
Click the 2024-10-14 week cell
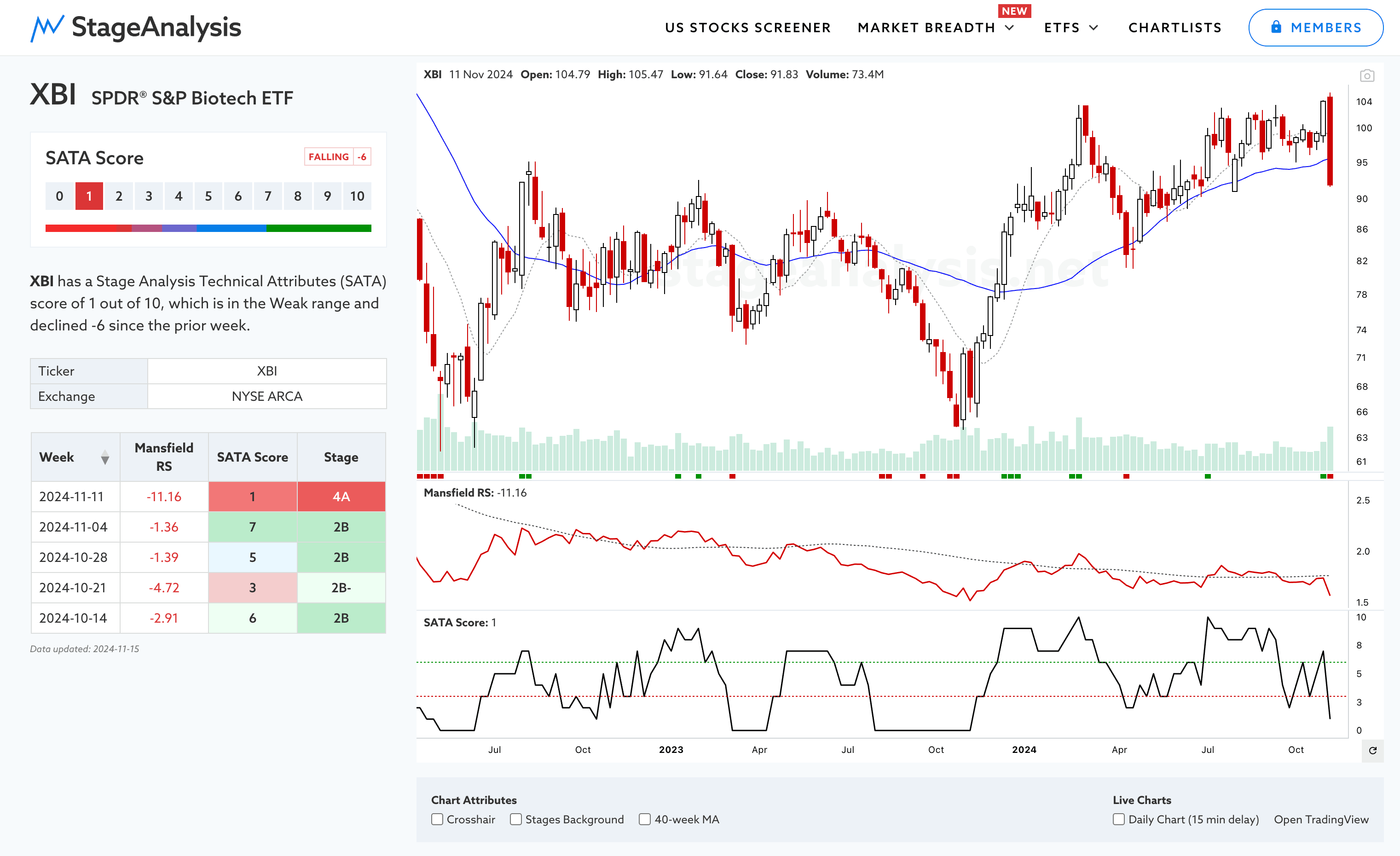pyautogui.click(x=75, y=618)
